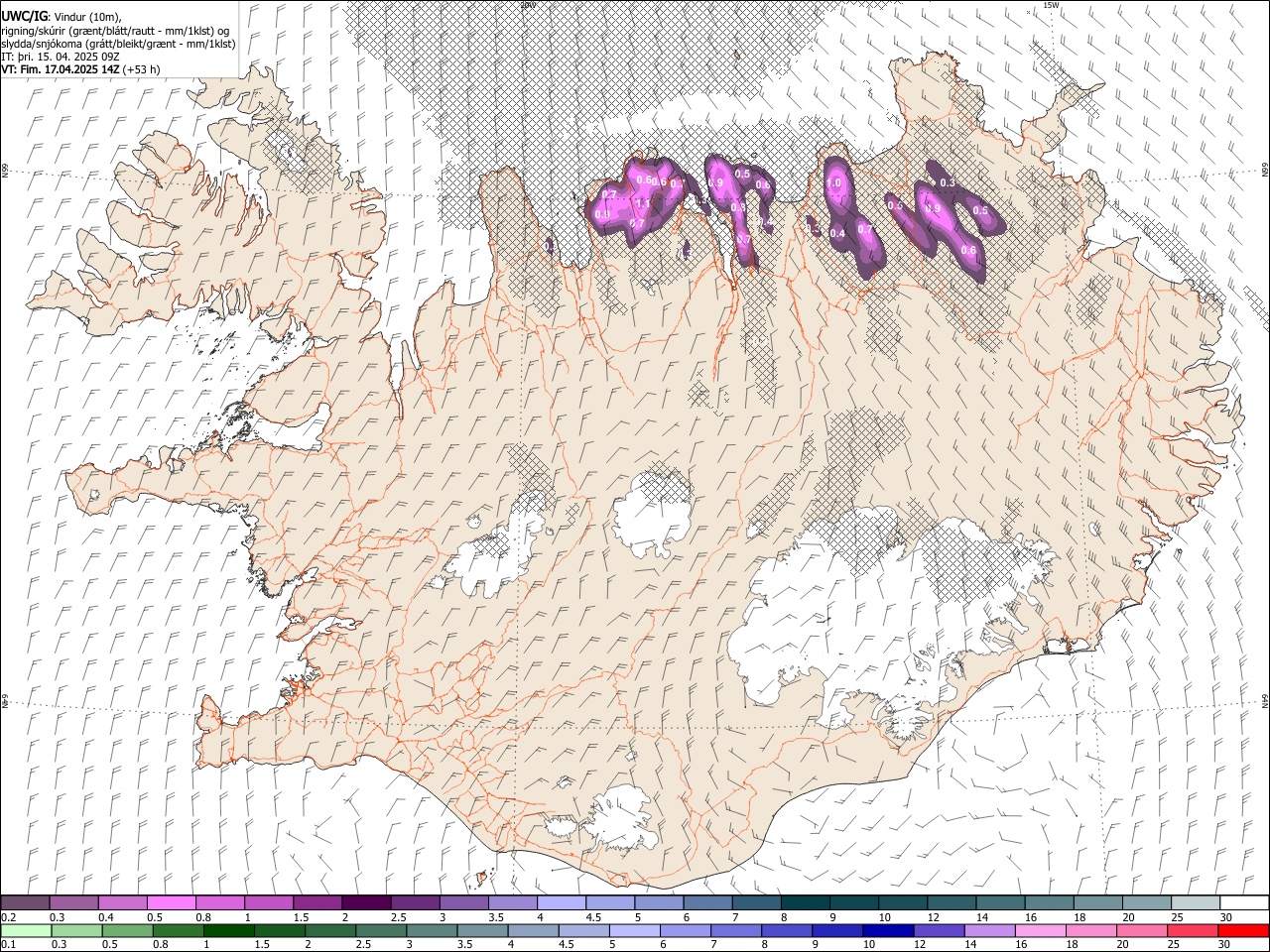Select upper legend swatch between 4 and 4.5
The height and width of the screenshot is (952, 1270).
pyautogui.click(x=562, y=903)
